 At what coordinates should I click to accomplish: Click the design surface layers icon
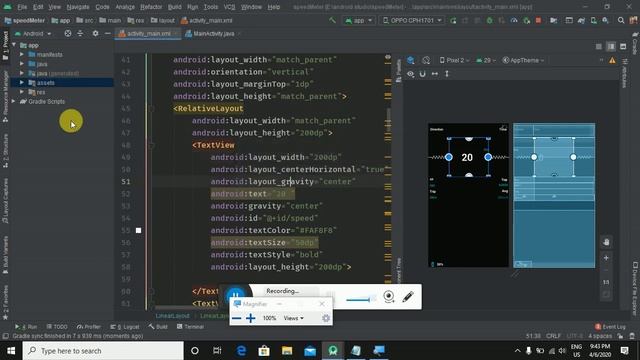point(411,60)
